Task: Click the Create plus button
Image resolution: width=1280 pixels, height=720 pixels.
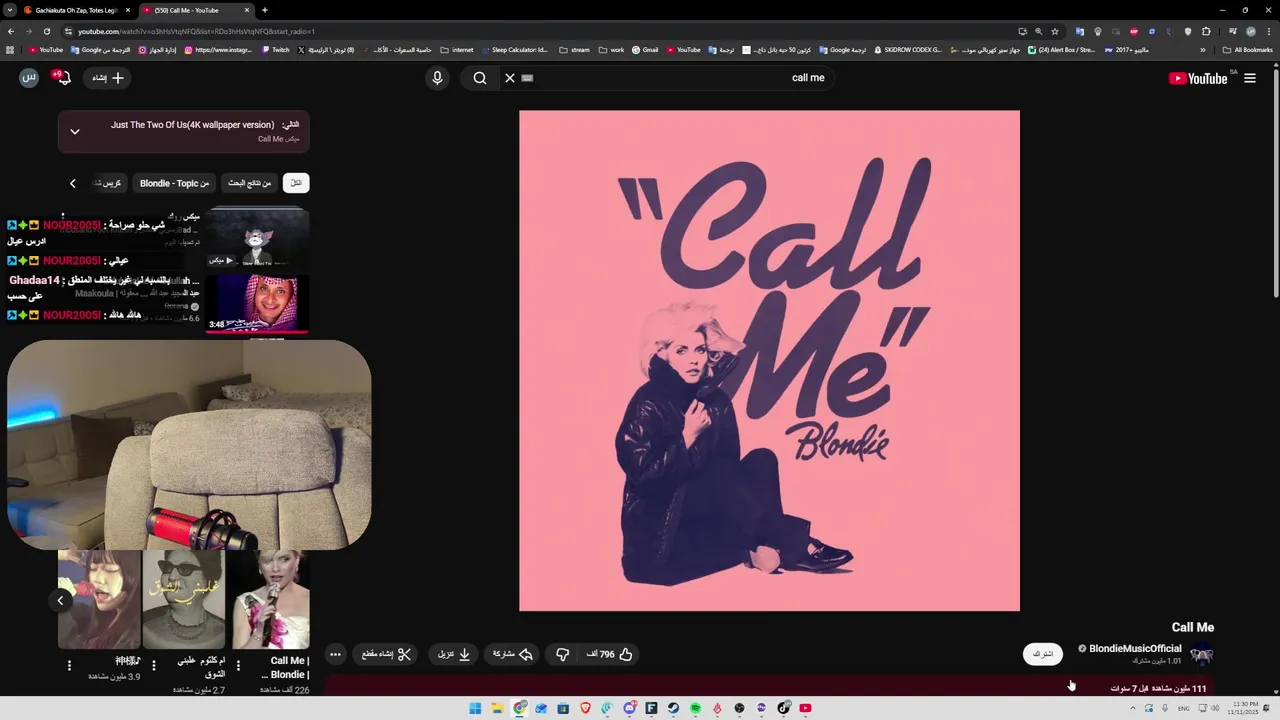Action: 108,78
